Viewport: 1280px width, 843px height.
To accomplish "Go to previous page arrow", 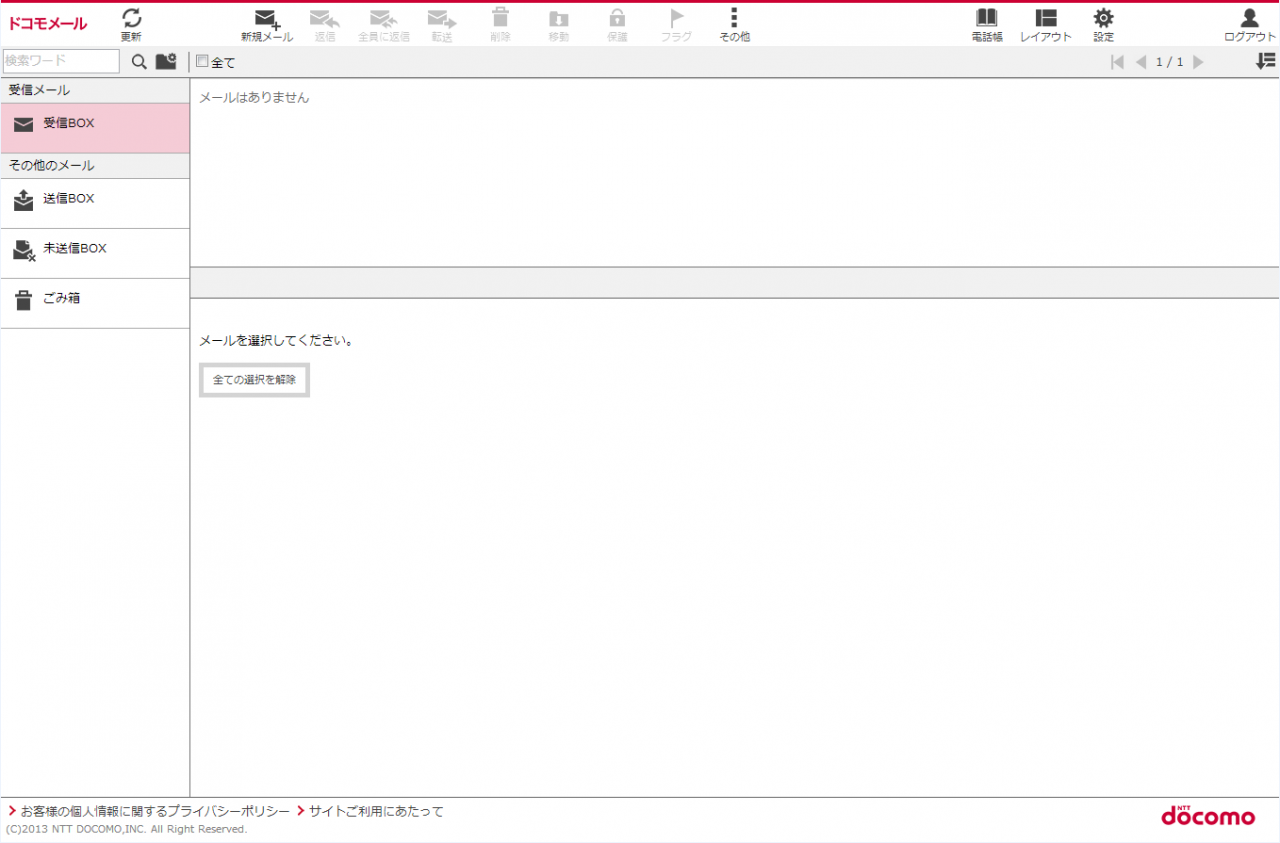I will 1141,62.
